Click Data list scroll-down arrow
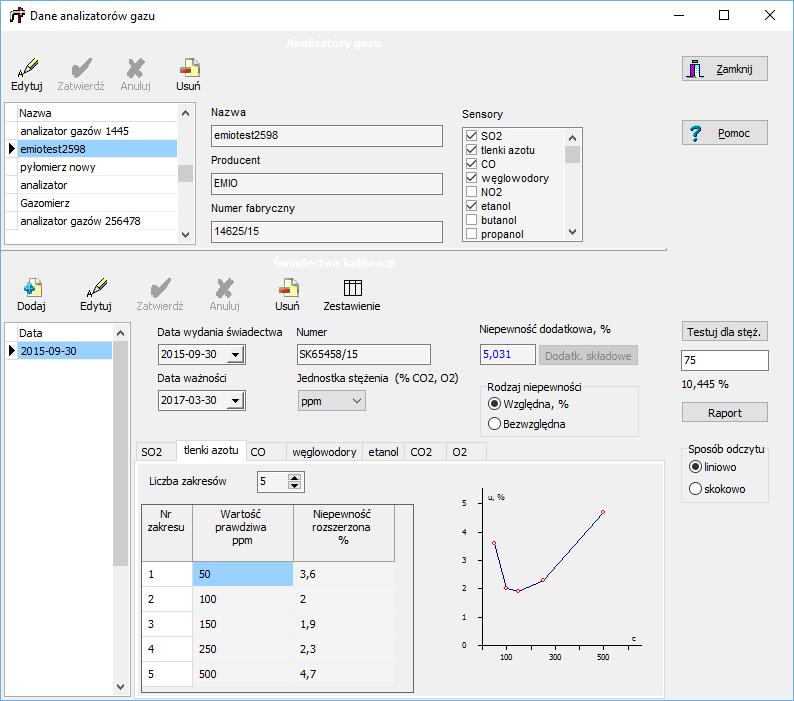 (x=121, y=687)
